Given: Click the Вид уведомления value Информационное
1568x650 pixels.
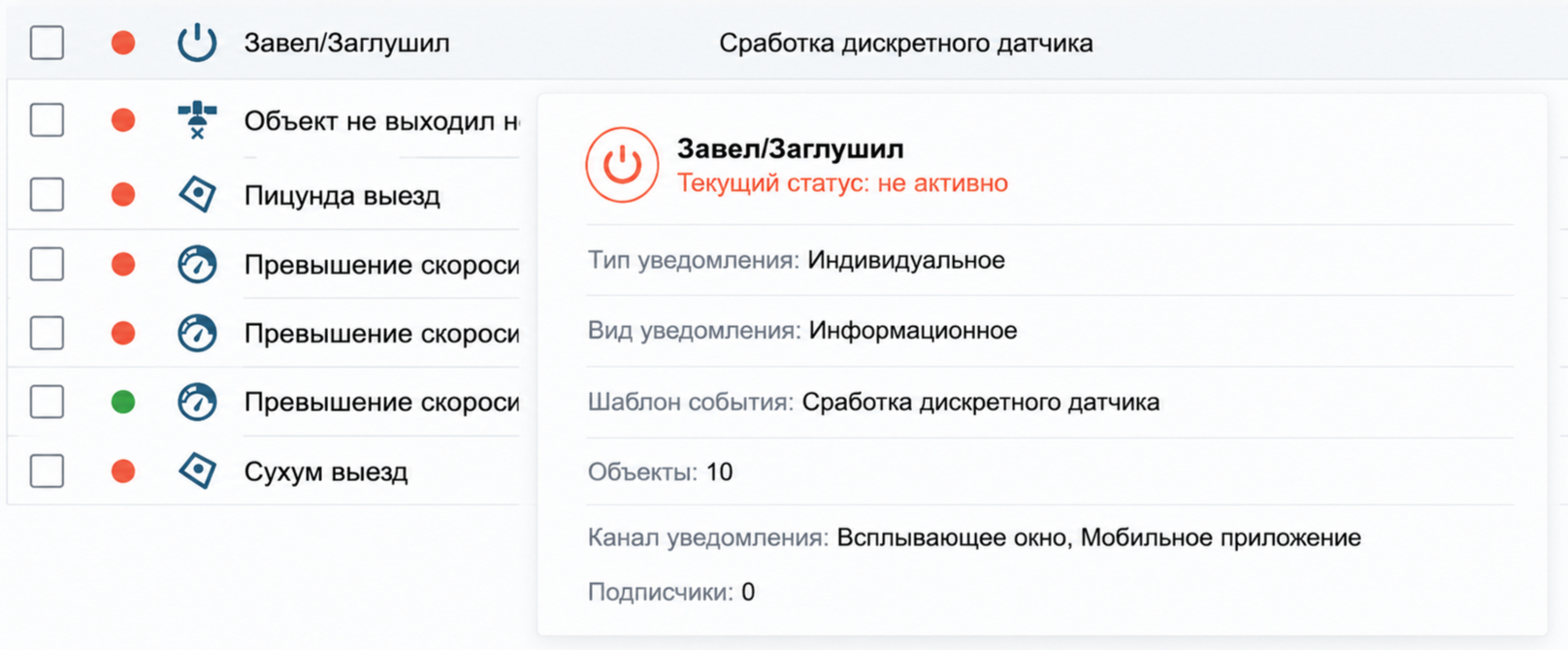Looking at the screenshot, I should coord(913,331).
